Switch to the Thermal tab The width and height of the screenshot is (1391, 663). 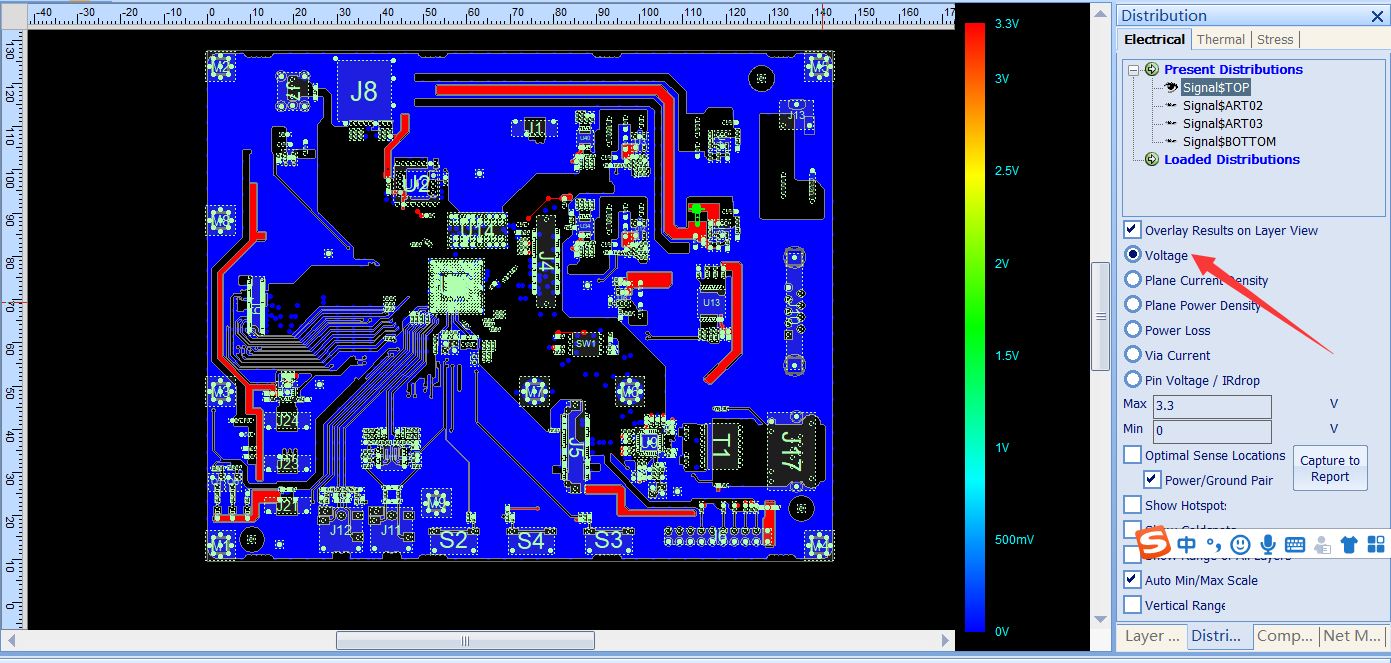coord(1221,39)
